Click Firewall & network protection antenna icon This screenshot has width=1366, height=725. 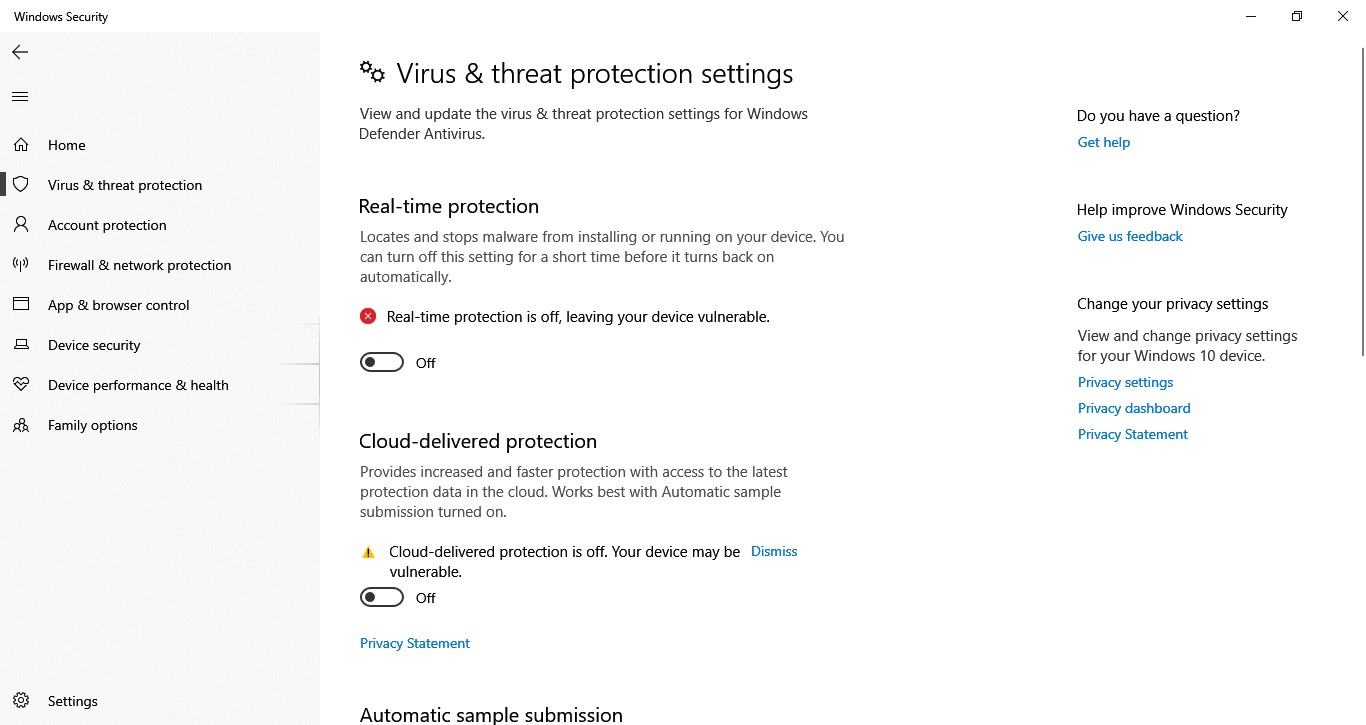(x=20, y=265)
